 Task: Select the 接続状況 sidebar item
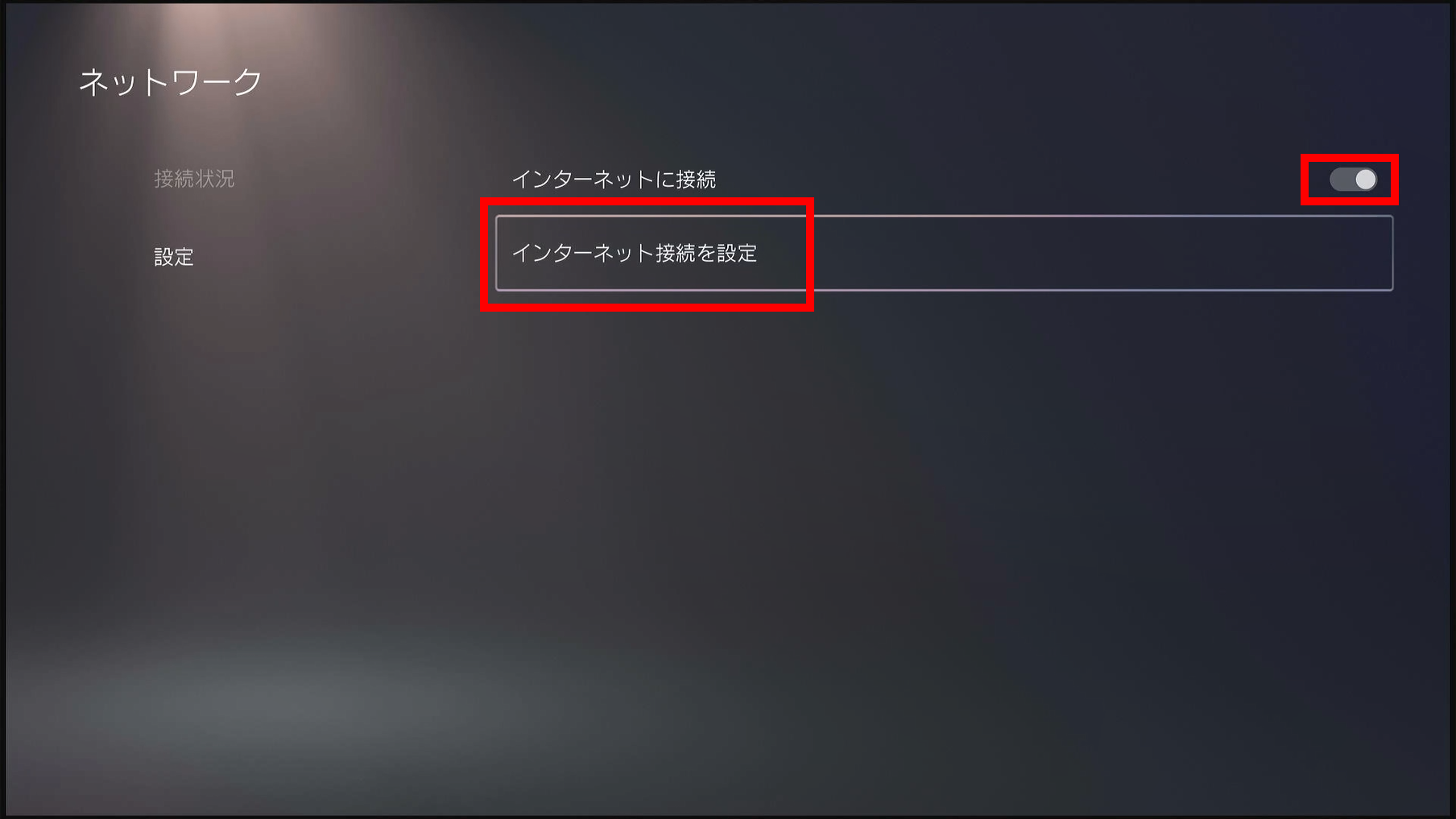click(x=194, y=178)
